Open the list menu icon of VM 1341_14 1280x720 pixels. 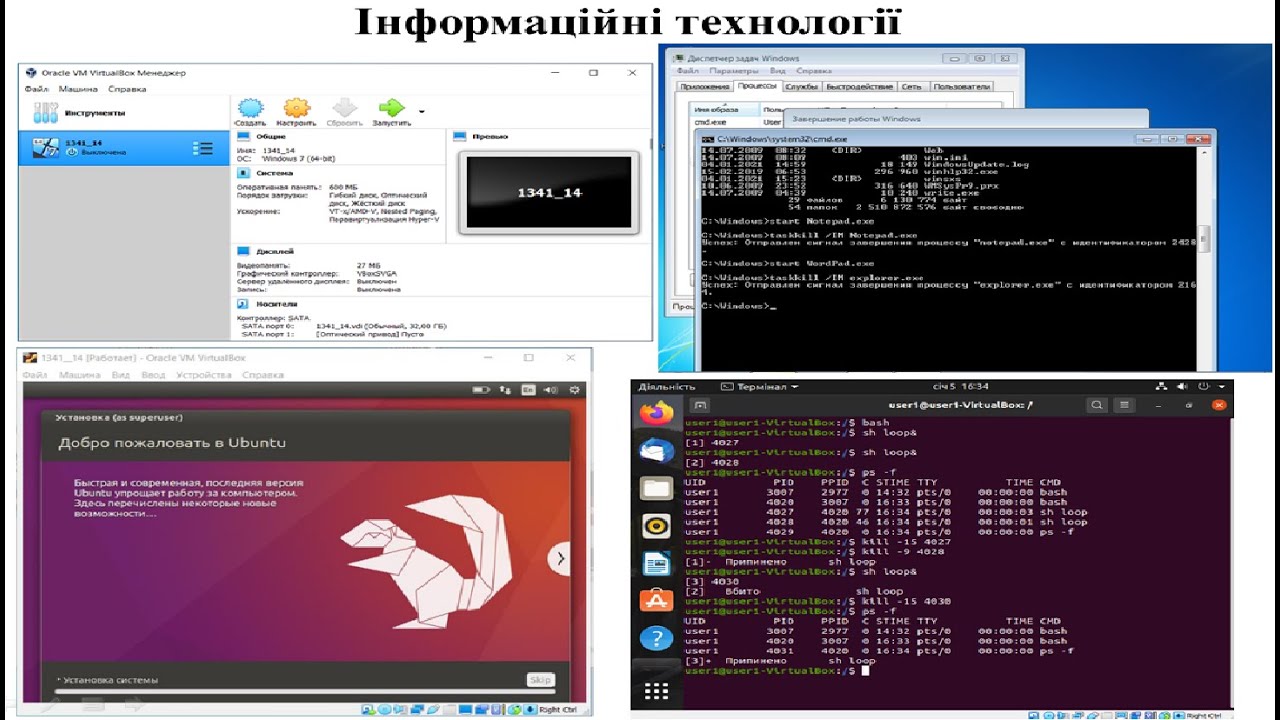click(x=203, y=148)
